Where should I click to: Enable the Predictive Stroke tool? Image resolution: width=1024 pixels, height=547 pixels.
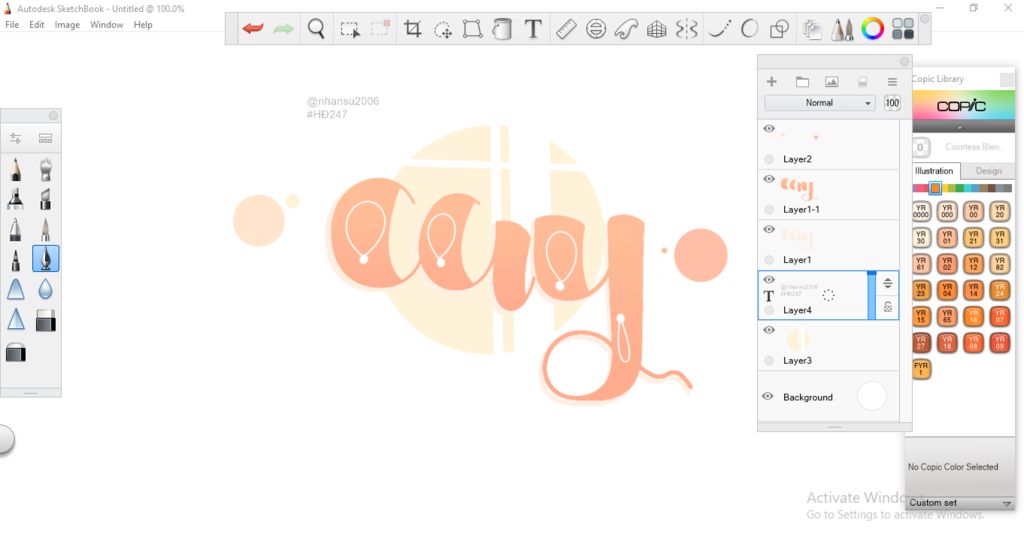749,29
